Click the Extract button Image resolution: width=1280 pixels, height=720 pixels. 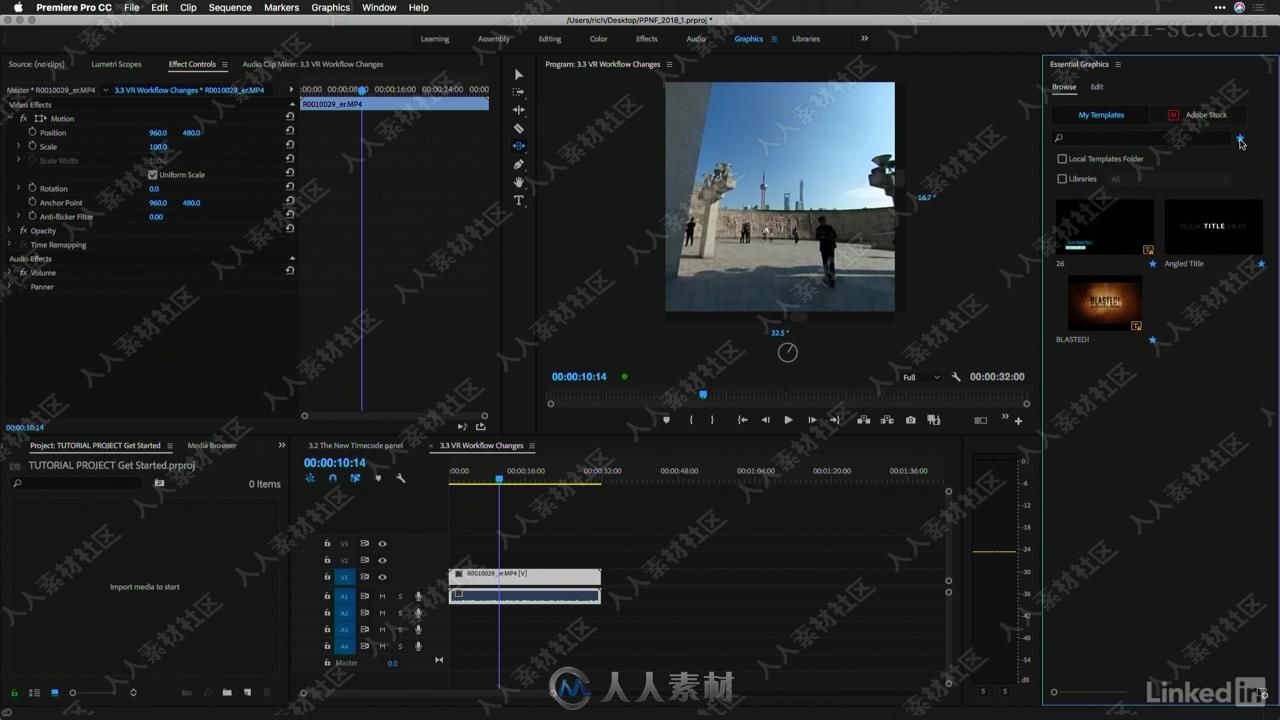coord(887,420)
